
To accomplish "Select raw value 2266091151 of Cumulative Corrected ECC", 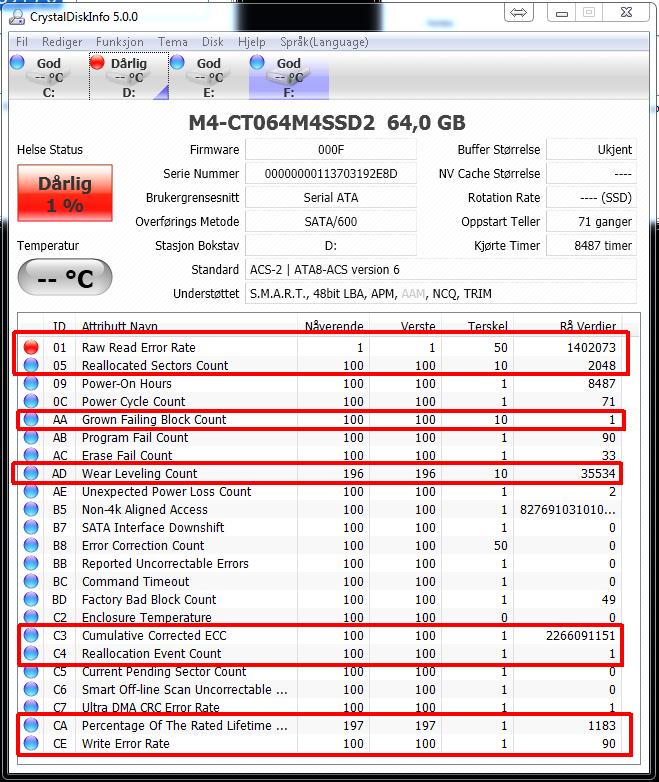I will tap(581, 635).
